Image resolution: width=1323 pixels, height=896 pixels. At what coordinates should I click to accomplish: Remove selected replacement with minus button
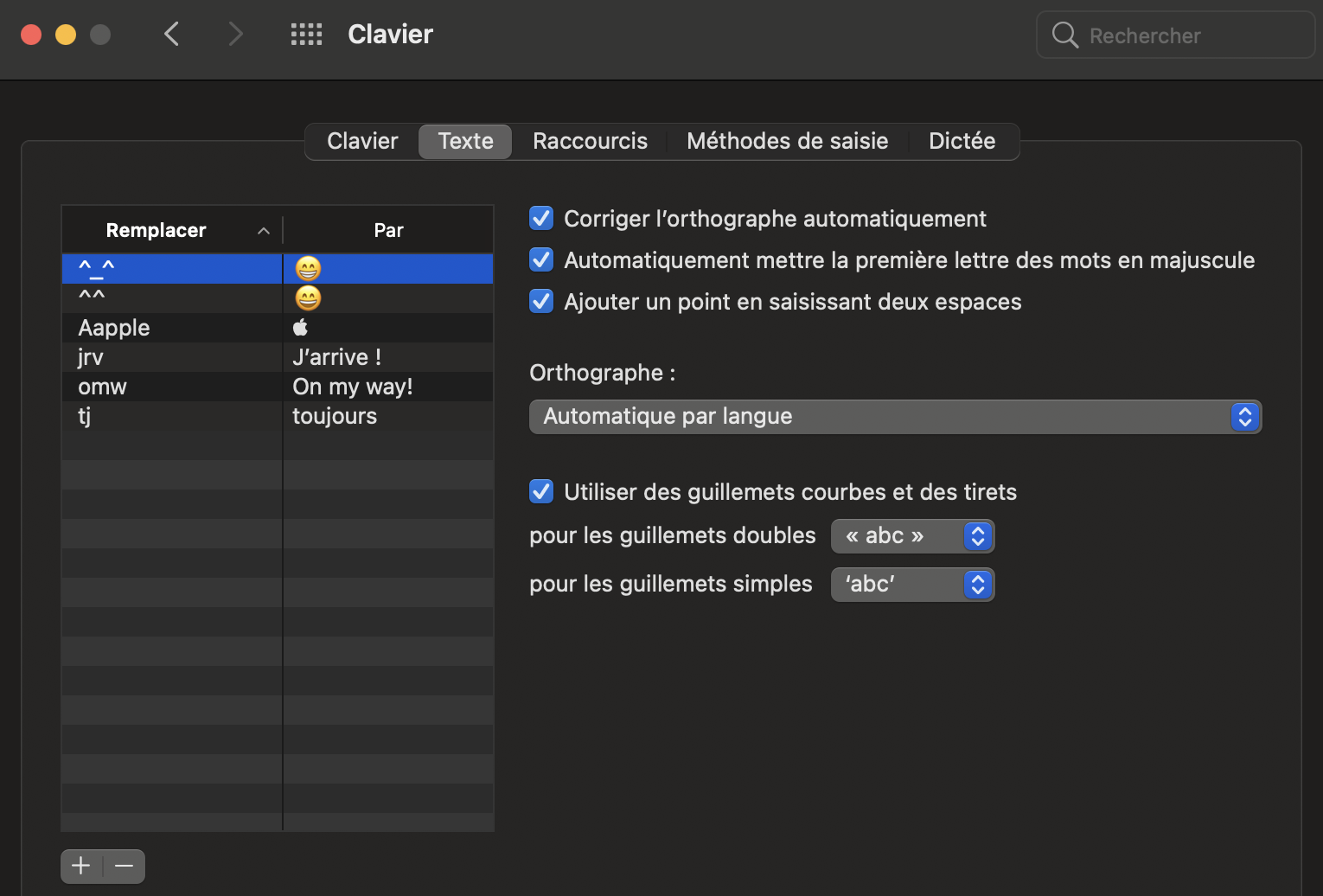point(125,866)
